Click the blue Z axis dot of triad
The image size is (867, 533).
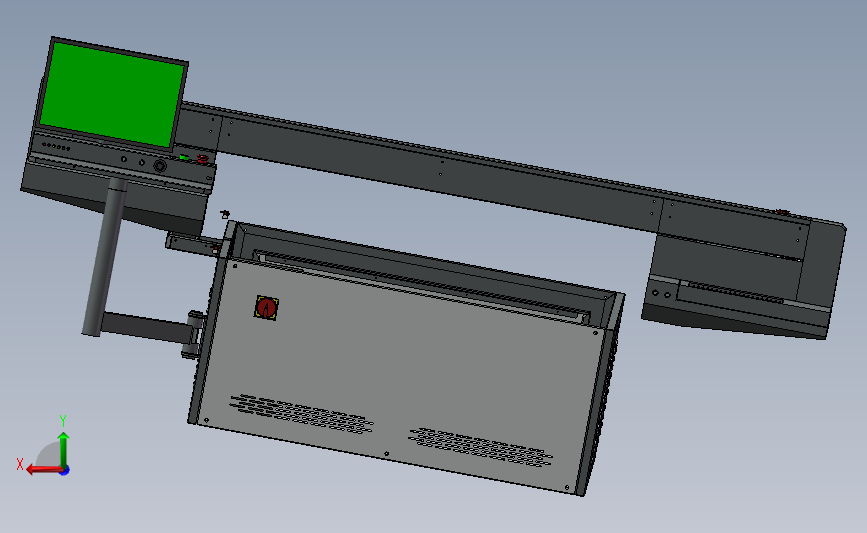[x=65, y=471]
